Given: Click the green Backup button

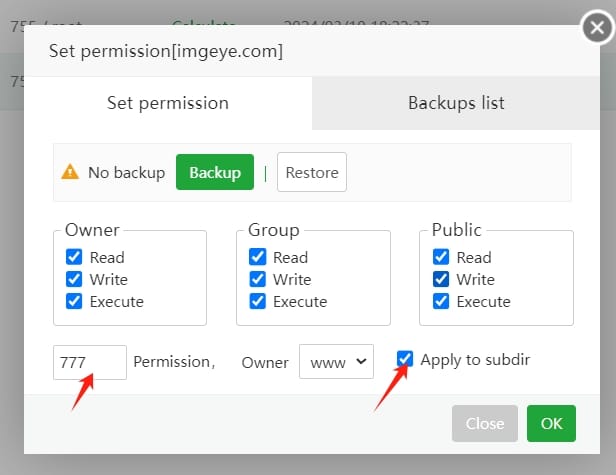Looking at the screenshot, I should (215, 172).
